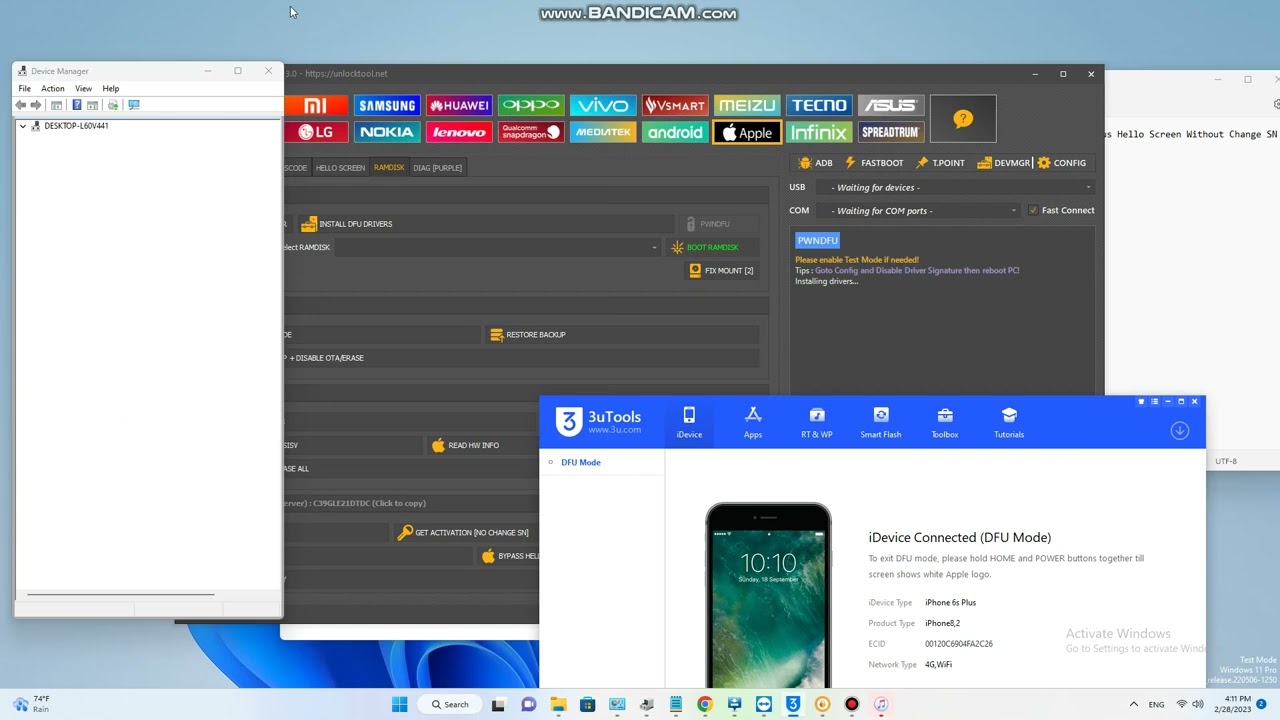Image resolution: width=1280 pixels, height=720 pixels.
Task: Open the T.POINT tool
Action: click(x=941, y=163)
